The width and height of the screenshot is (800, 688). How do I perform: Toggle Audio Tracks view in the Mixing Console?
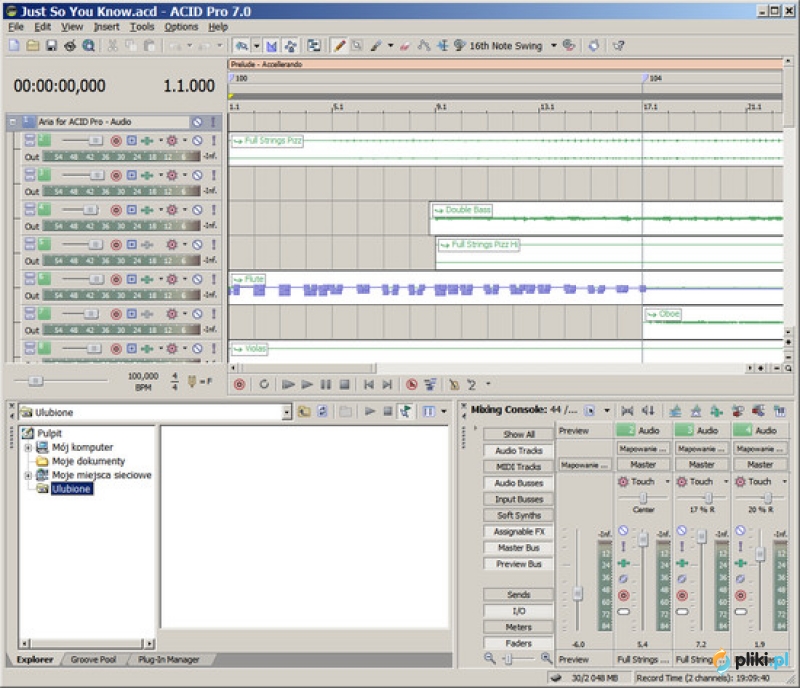click(x=518, y=451)
